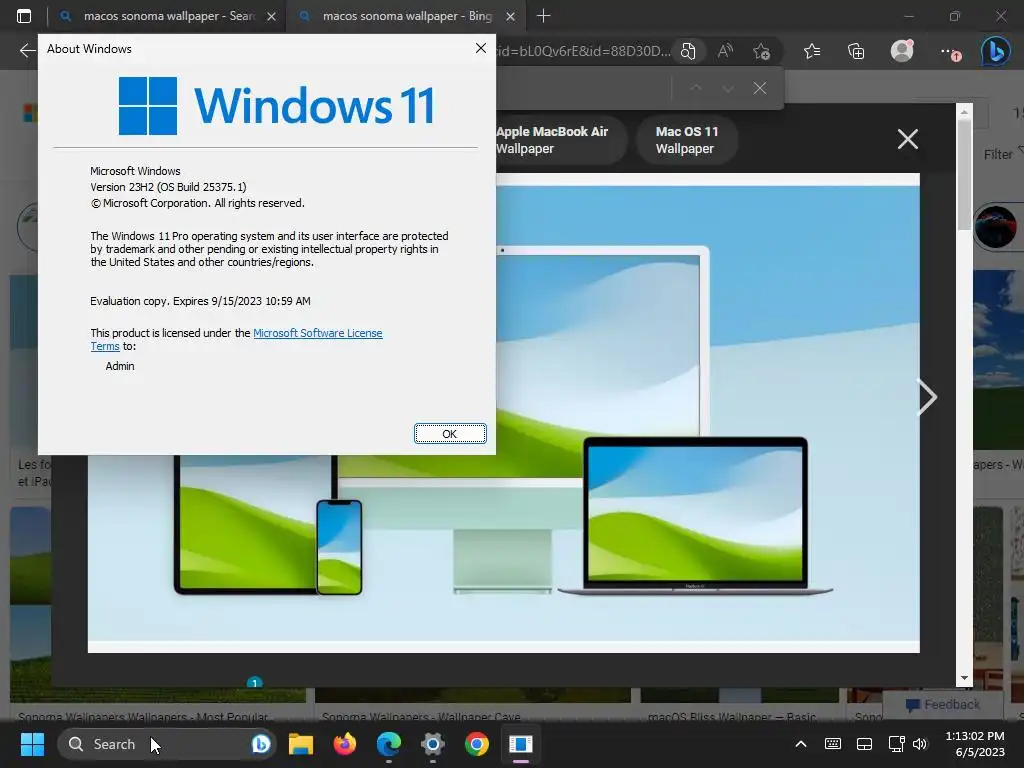Viewport: 1024px width, 768px height.
Task: Open Settings from the taskbar
Action: click(x=432, y=744)
